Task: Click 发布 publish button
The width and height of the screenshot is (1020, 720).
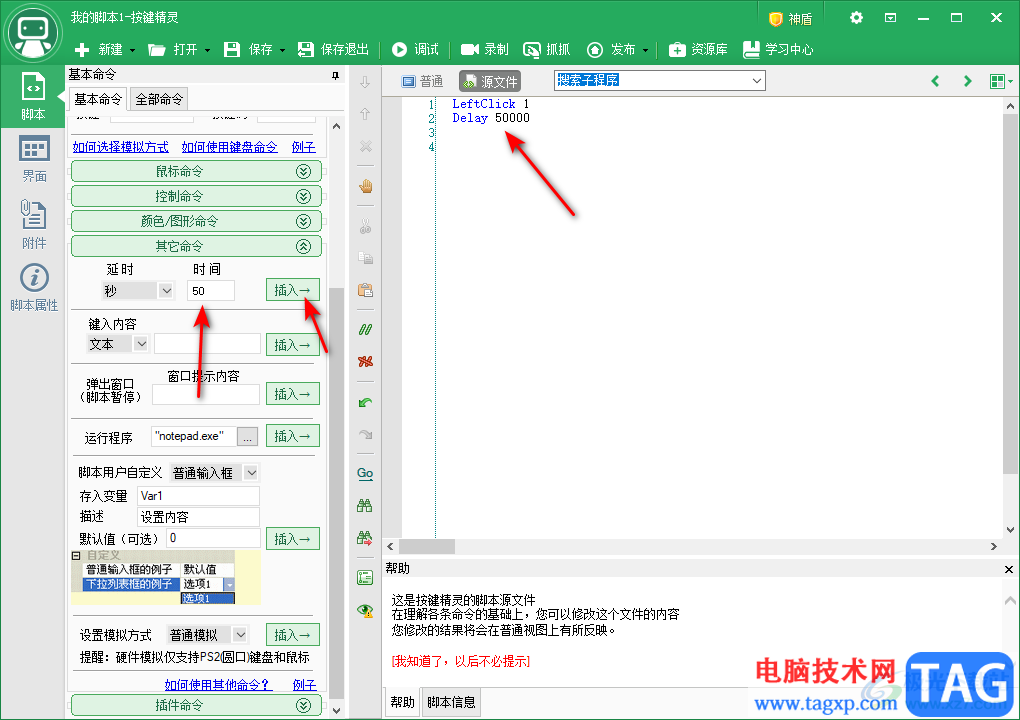Action: click(x=611, y=49)
